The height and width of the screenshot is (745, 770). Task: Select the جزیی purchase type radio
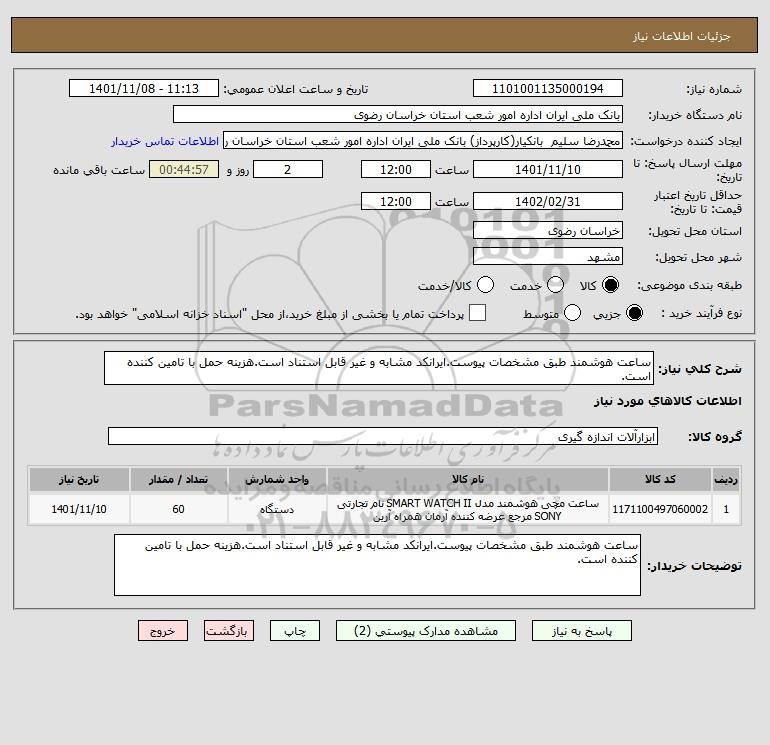click(x=634, y=313)
